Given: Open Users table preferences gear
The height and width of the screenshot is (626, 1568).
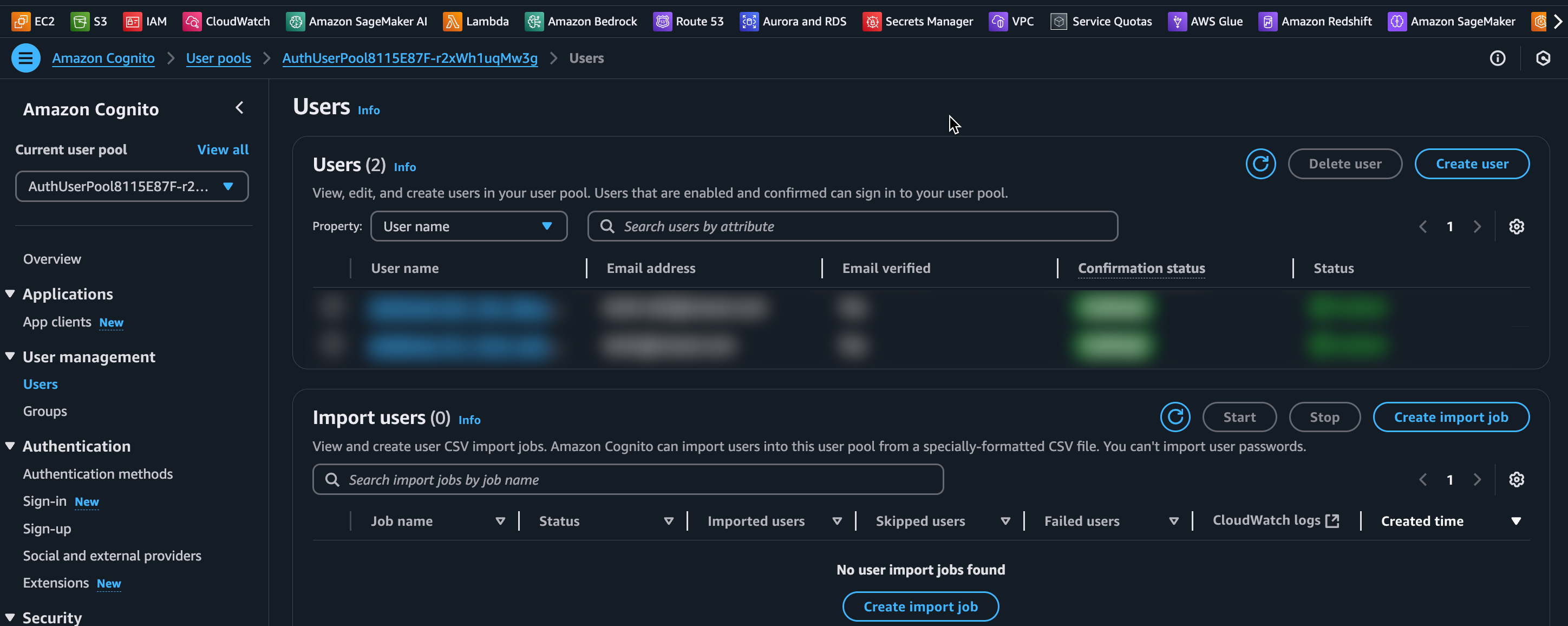Looking at the screenshot, I should 1515,226.
